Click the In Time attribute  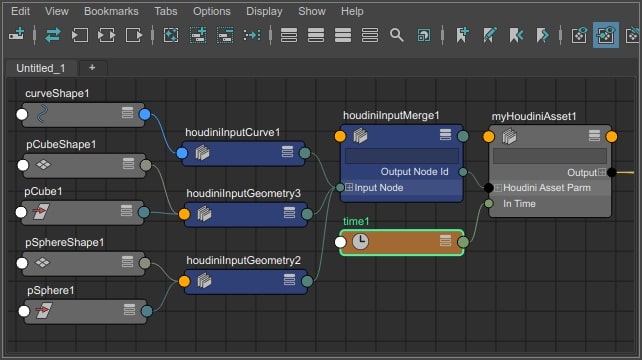click(x=519, y=204)
